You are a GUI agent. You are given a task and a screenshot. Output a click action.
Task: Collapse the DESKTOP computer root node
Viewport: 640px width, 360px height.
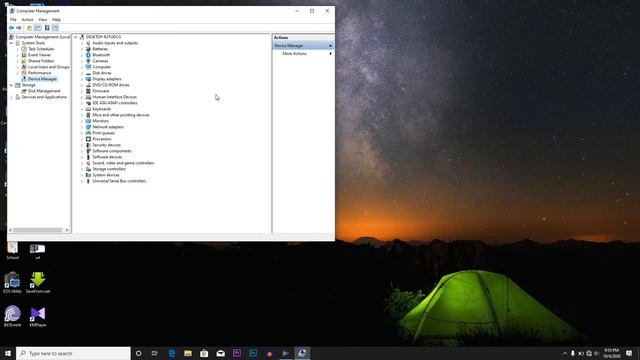76,37
